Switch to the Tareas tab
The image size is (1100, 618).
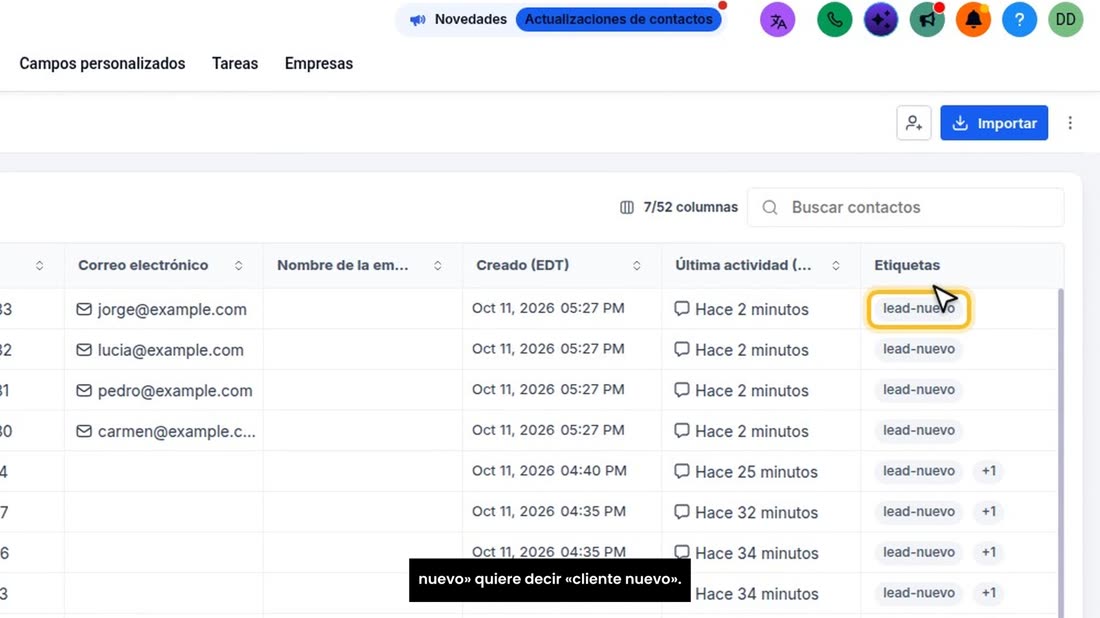click(235, 63)
